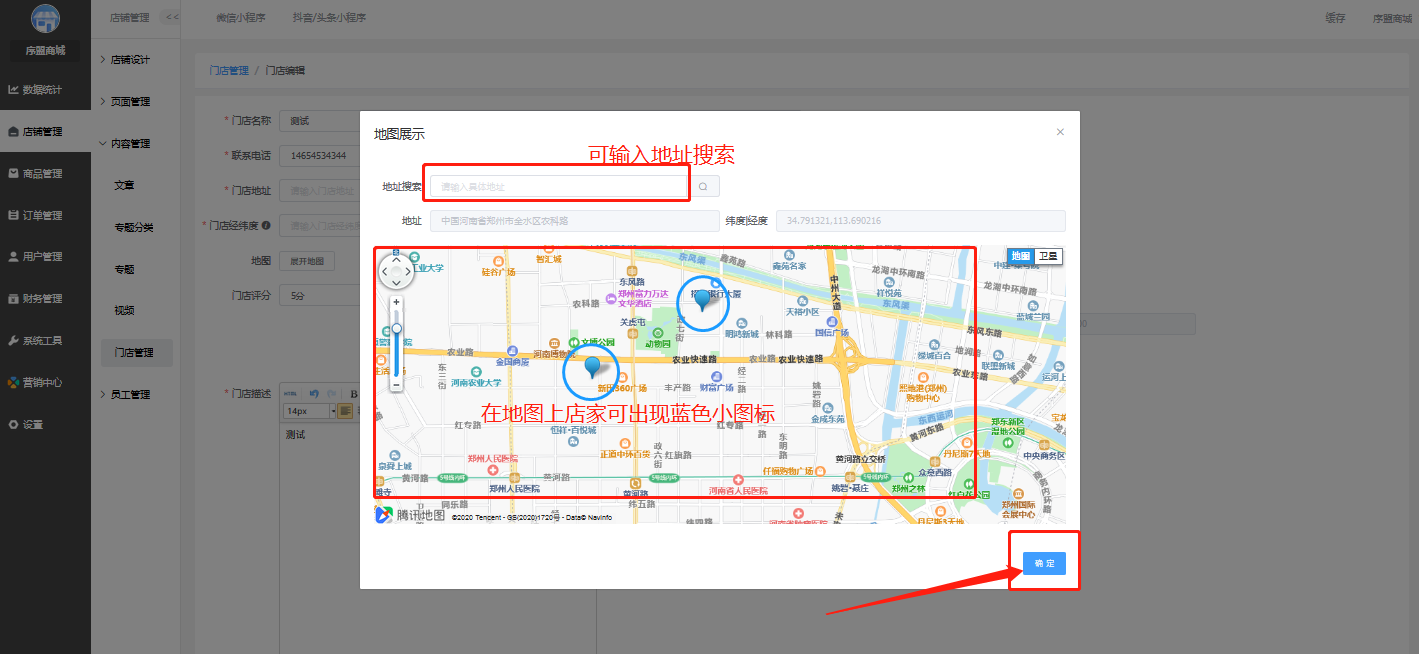Open the 门店评分 5分 dropdown
Image resolution: width=1419 pixels, height=654 pixels.
[x=319, y=296]
